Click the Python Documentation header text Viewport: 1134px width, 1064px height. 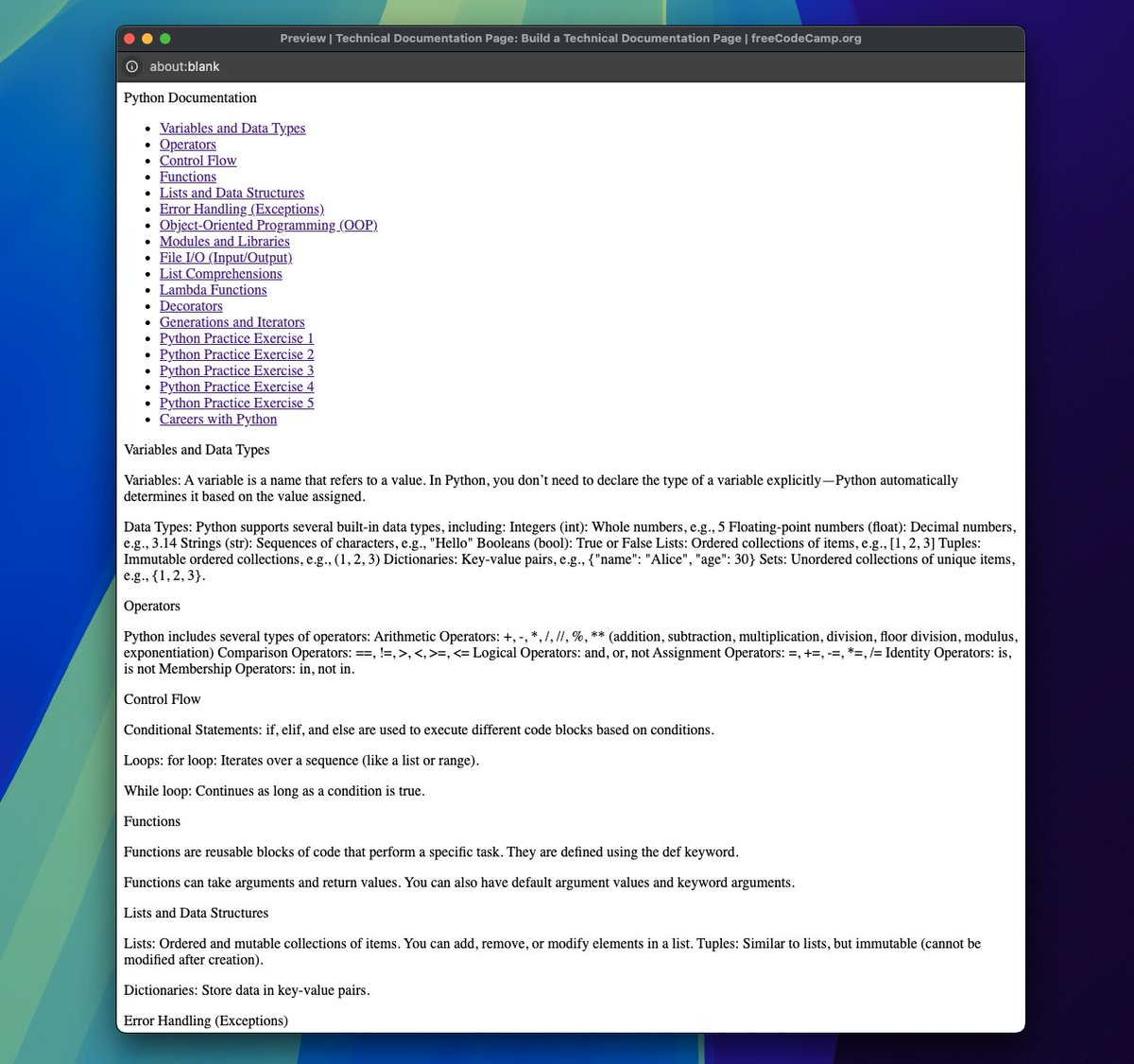(x=190, y=98)
